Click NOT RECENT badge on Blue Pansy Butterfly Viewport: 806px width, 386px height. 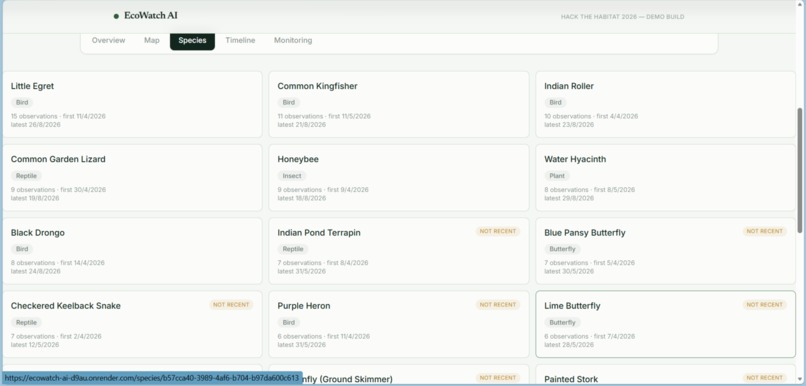pyautogui.click(x=764, y=231)
